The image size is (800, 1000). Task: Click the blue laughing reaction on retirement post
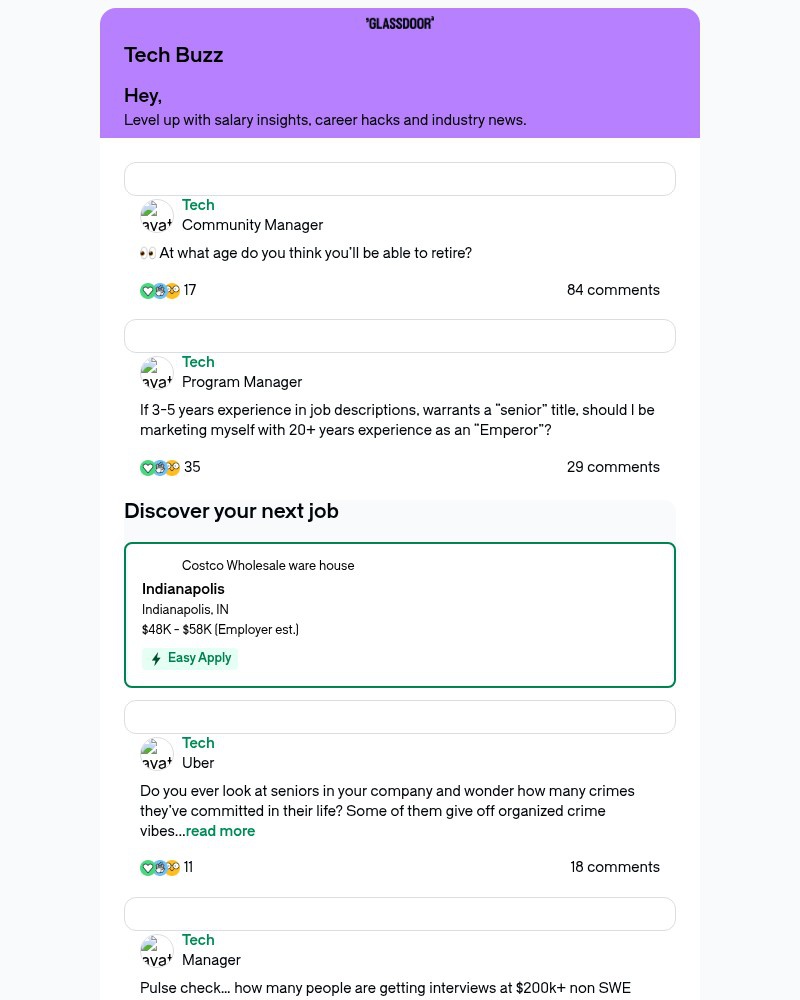[159, 290]
